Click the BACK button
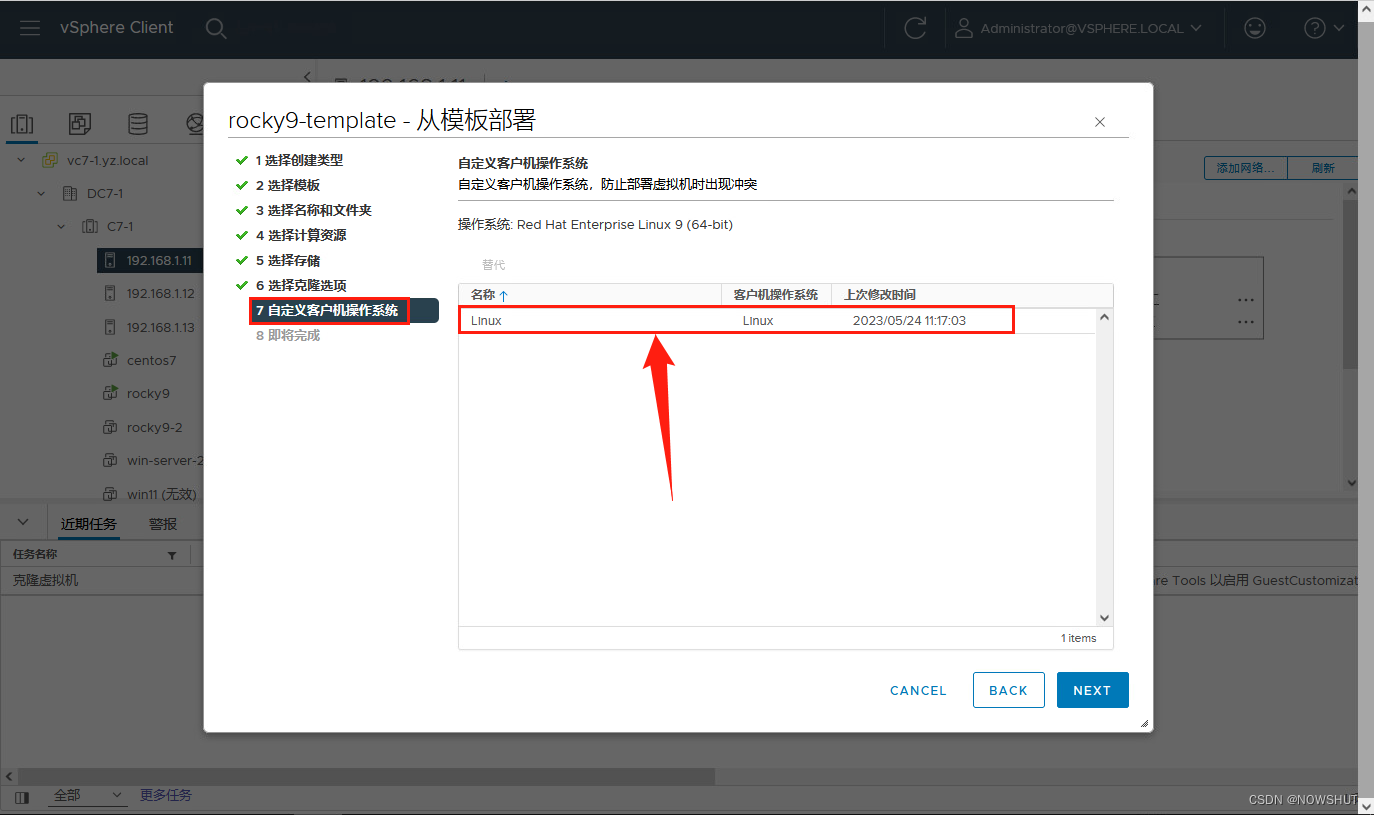The width and height of the screenshot is (1374, 815). [1008, 690]
